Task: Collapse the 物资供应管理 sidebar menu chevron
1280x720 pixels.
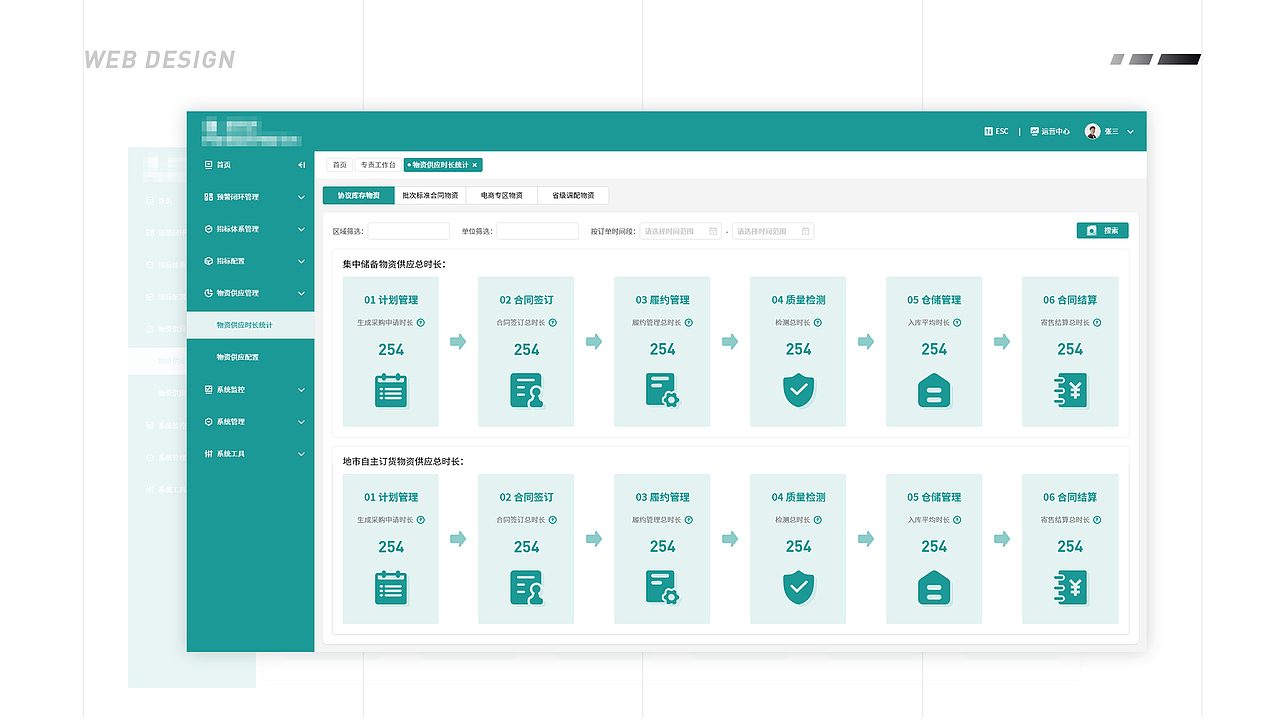Action: (301, 293)
